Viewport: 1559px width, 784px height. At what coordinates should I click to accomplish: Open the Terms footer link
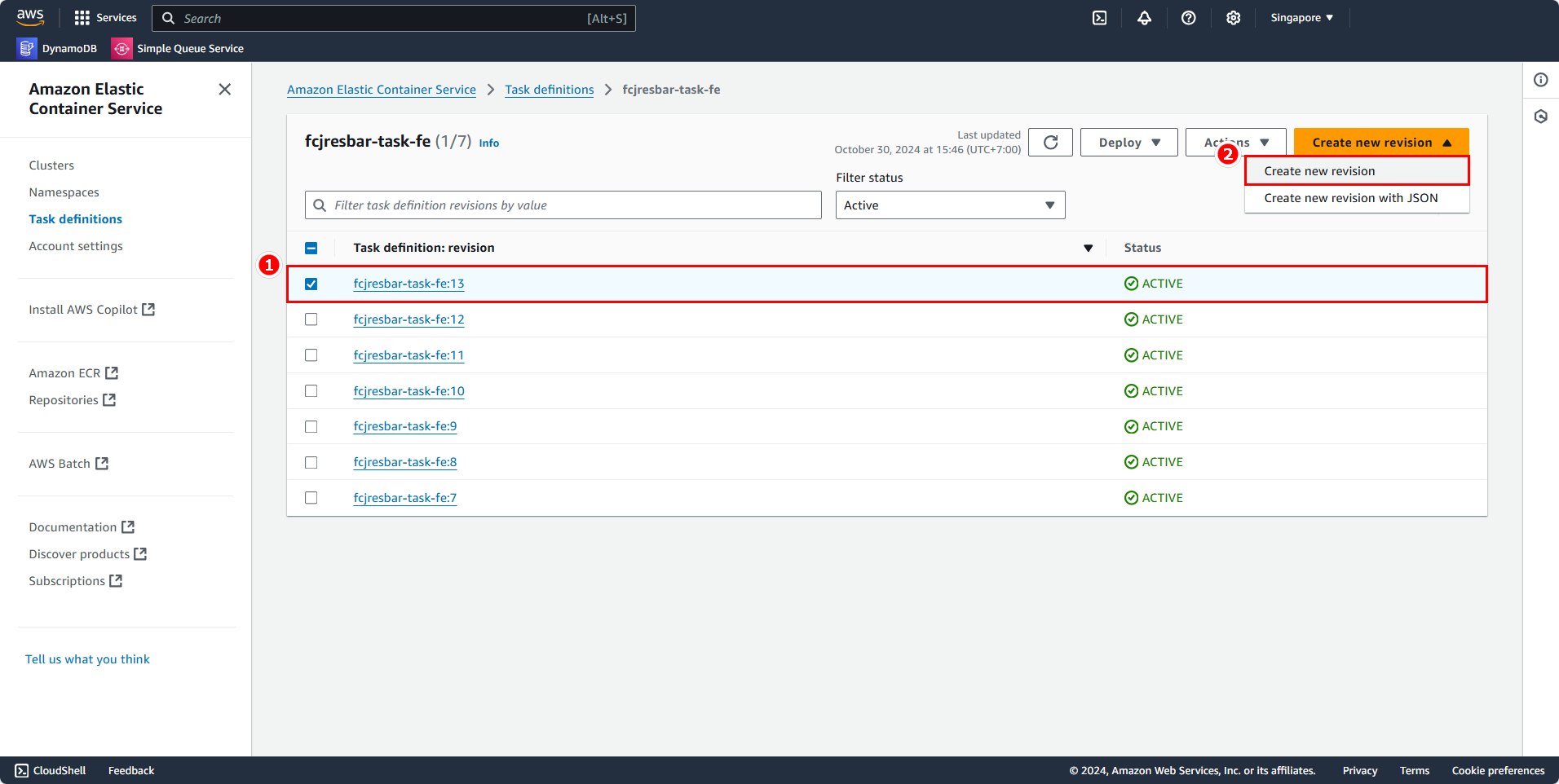1415,771
